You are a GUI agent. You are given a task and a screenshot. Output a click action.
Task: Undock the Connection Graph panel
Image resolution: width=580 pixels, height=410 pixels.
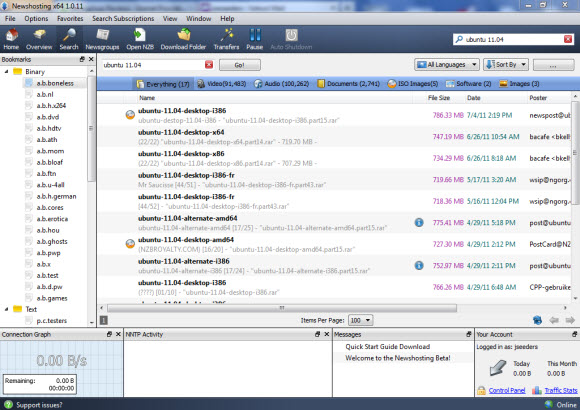point(109,334)
